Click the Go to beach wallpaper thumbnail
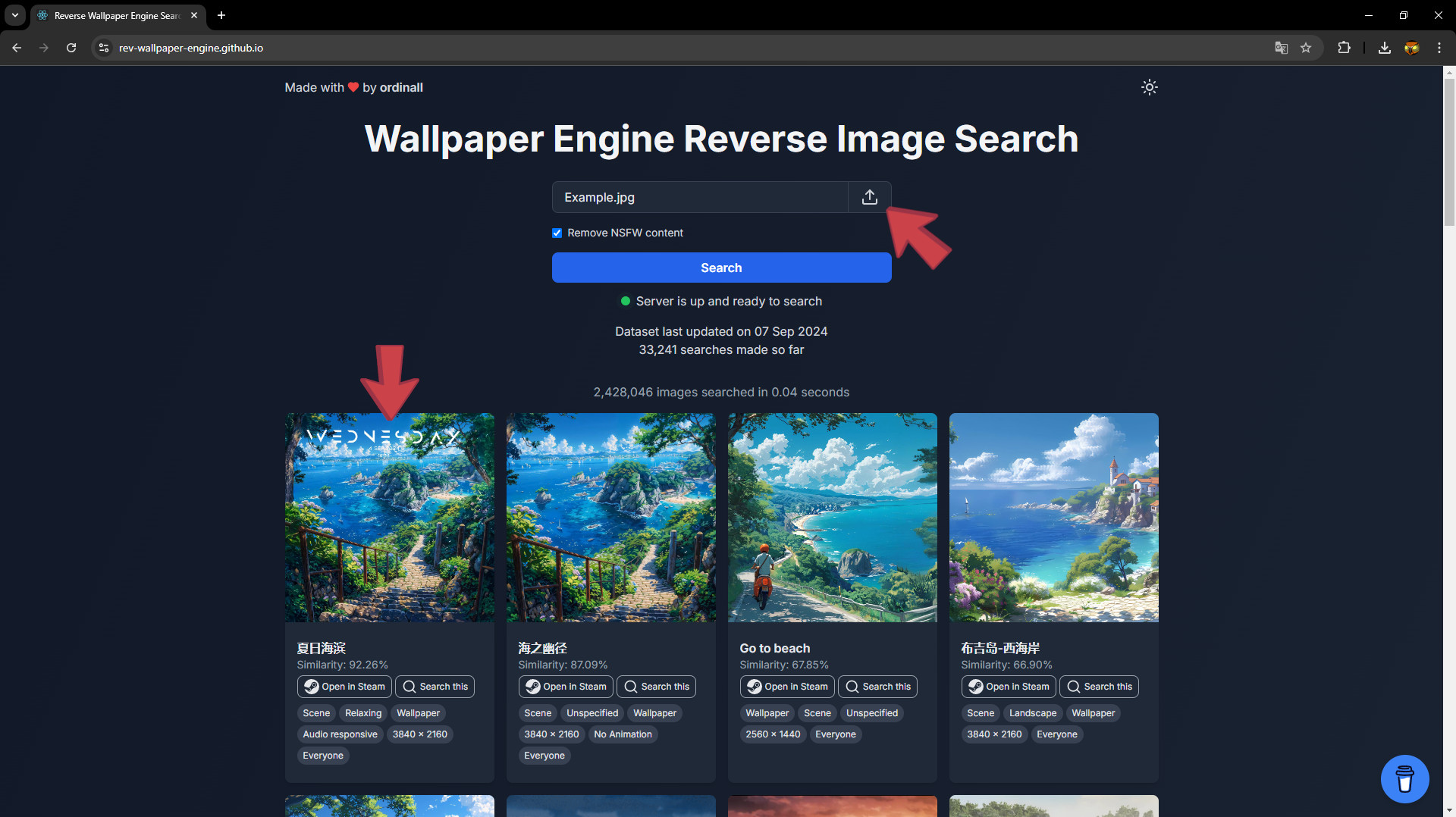1456x817 pixels. (833, 518)
